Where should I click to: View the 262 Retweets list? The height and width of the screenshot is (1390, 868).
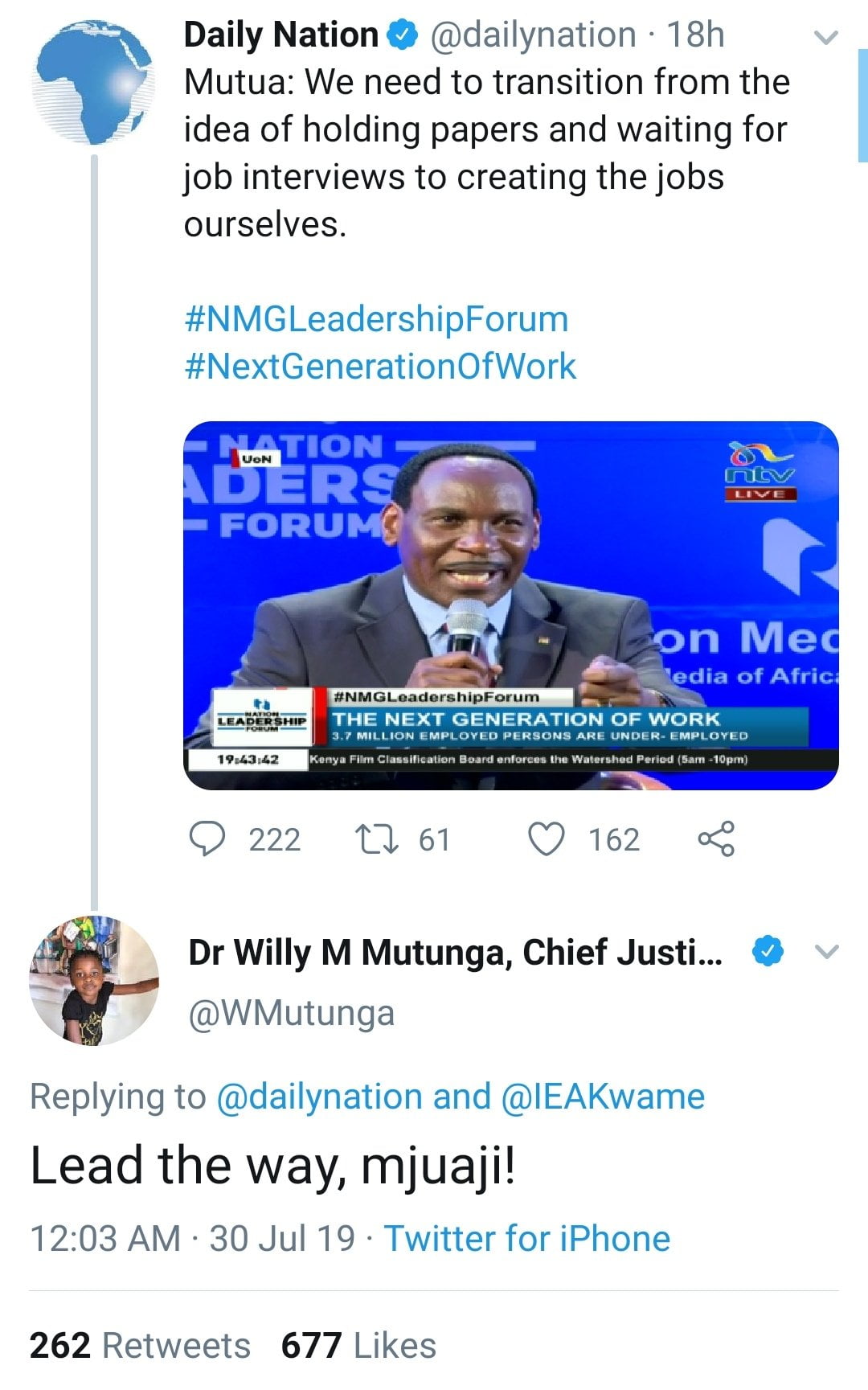[140, 1345]
